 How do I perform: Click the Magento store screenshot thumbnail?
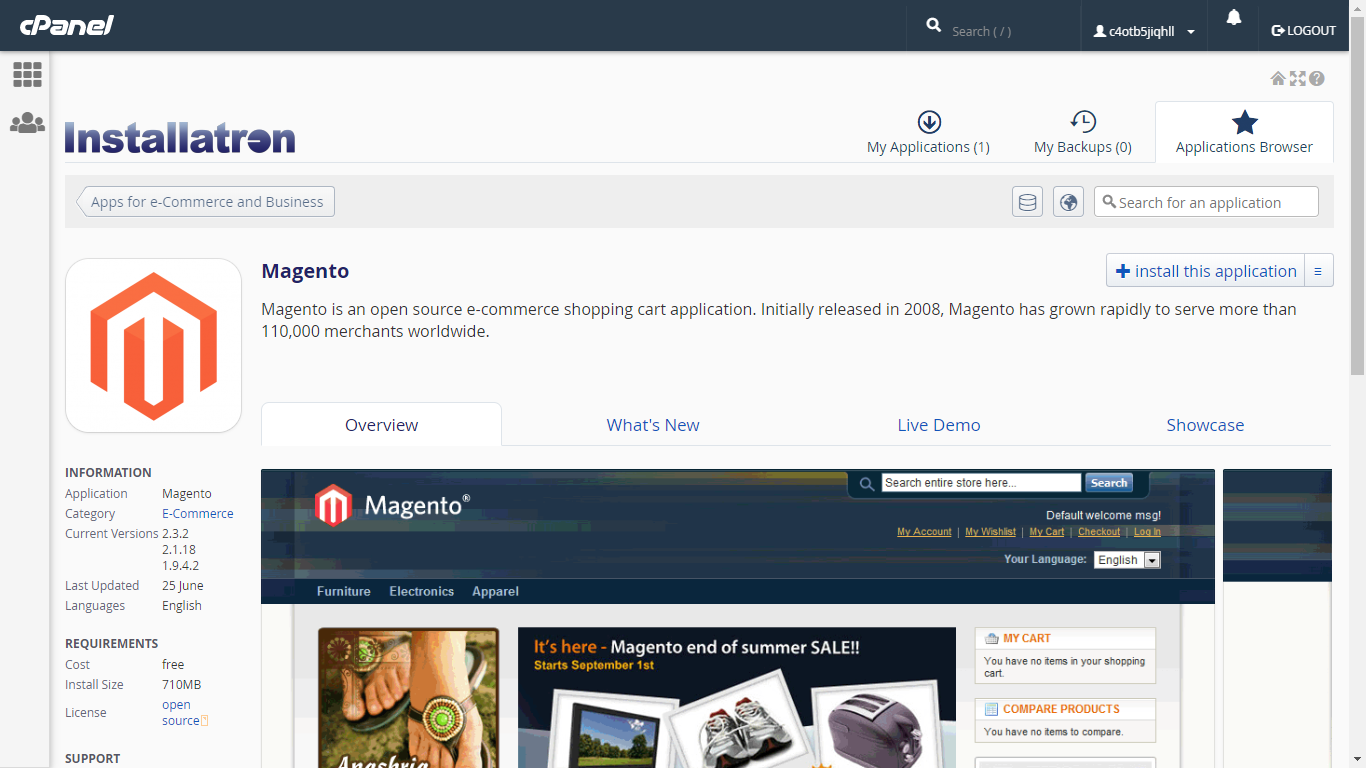738,618
